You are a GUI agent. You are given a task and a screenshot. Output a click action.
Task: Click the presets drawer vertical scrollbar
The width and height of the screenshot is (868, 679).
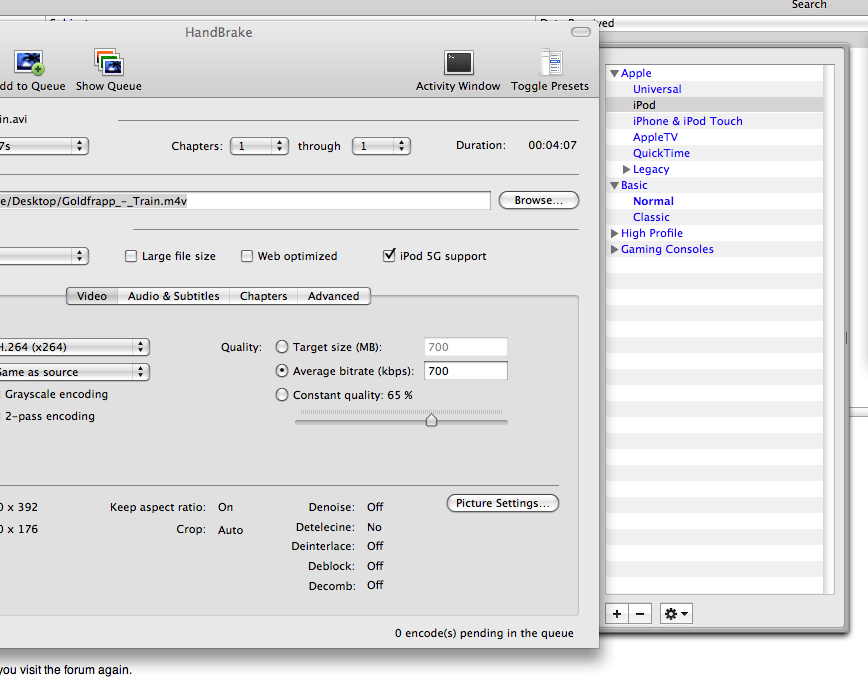(x=829, y=329)
